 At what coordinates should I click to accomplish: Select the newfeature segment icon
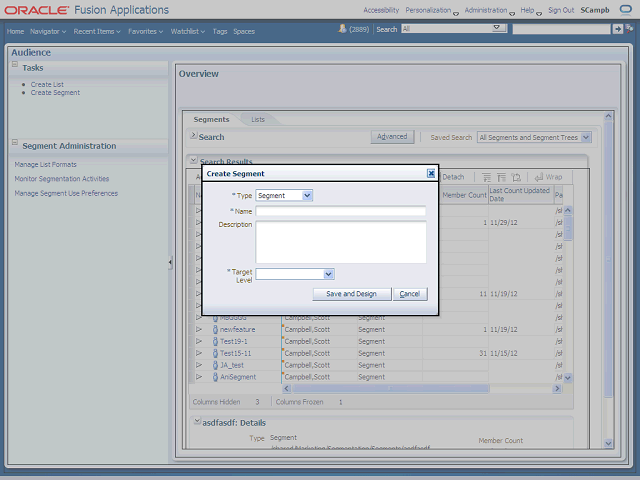coord(215,329)
